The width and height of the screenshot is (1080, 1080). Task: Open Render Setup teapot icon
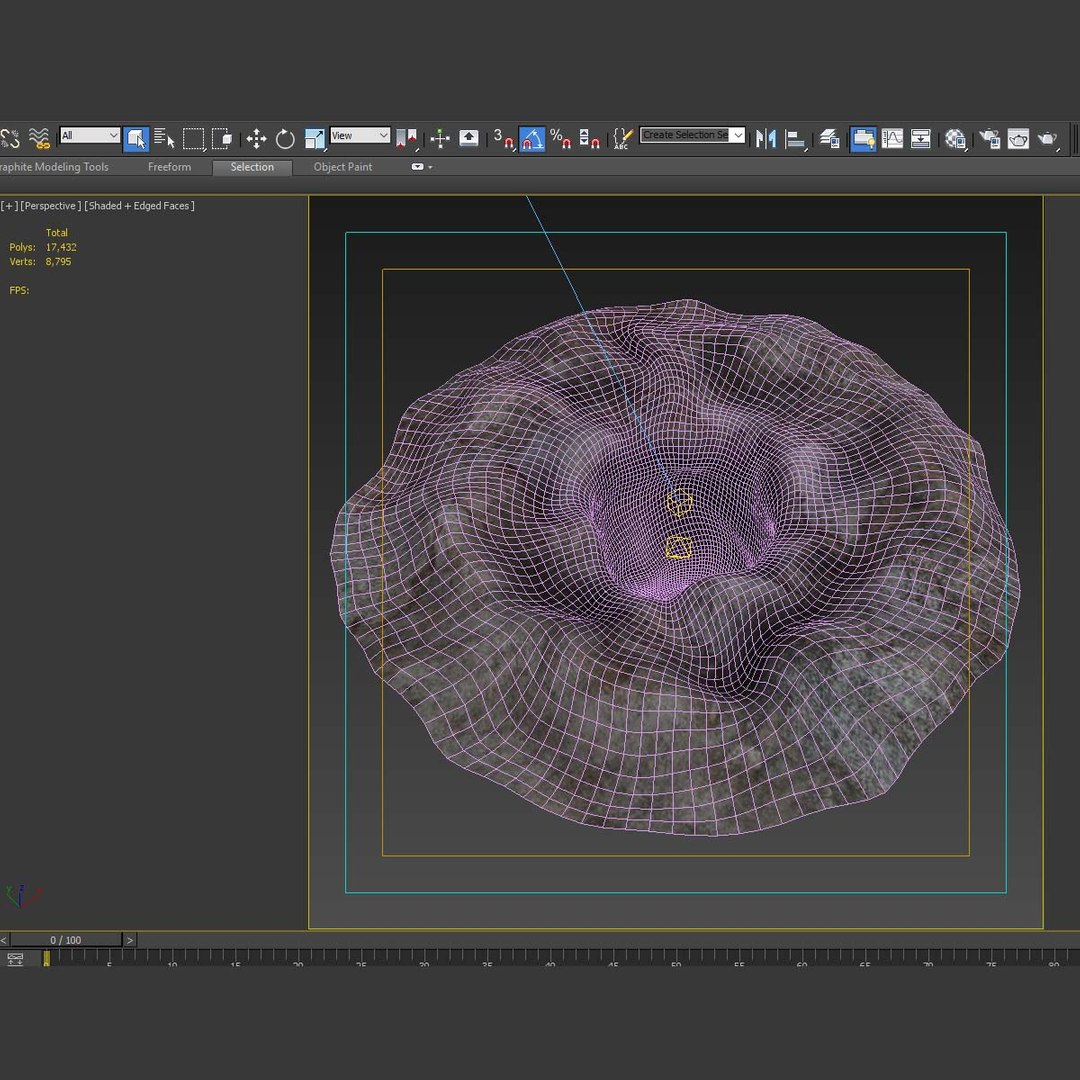pyautogui.click(x=989, y=138)
